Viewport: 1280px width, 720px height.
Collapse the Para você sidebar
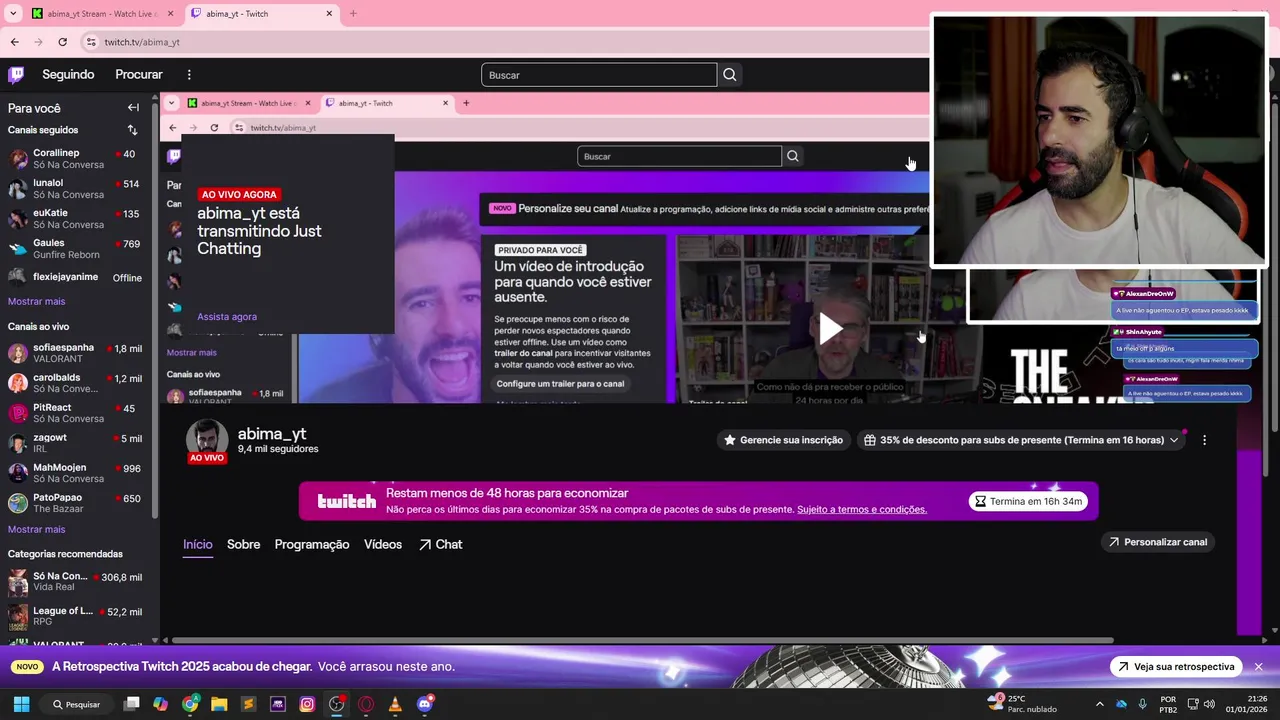tap(133, 107)
